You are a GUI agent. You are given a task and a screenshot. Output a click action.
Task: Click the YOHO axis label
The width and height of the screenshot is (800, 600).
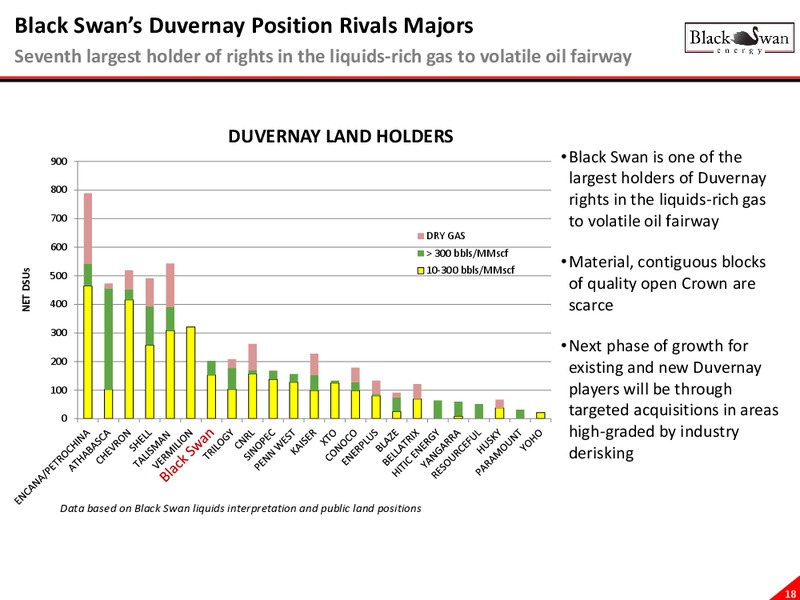coord(532,439)
